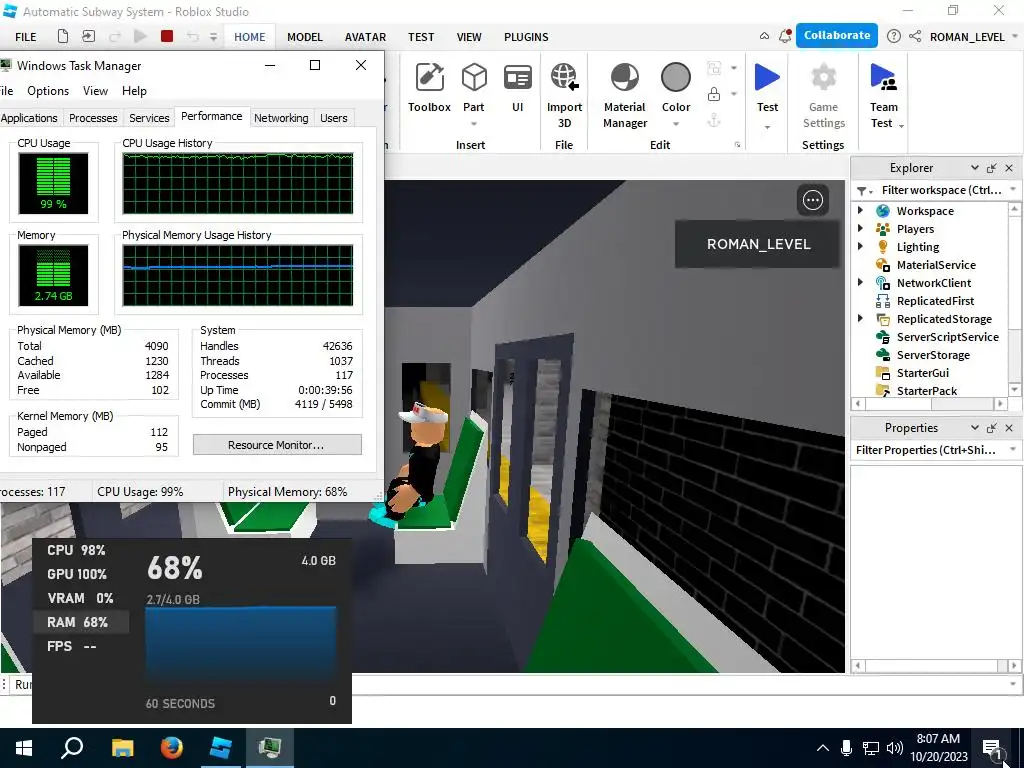Open the Properties panel options chevron

[x=974, y=428]
